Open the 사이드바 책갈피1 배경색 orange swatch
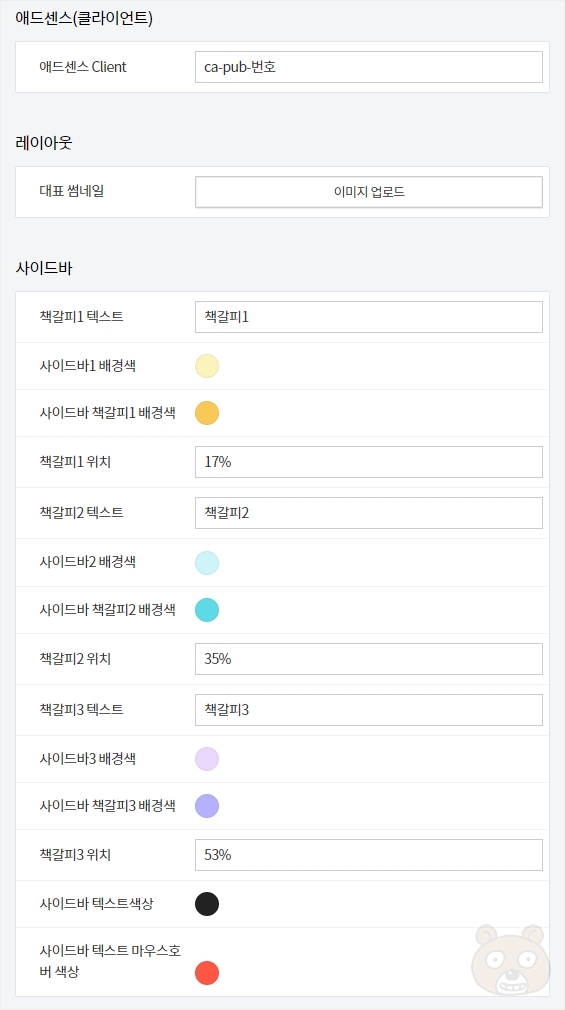565x1010 pixels. [207, 413]
